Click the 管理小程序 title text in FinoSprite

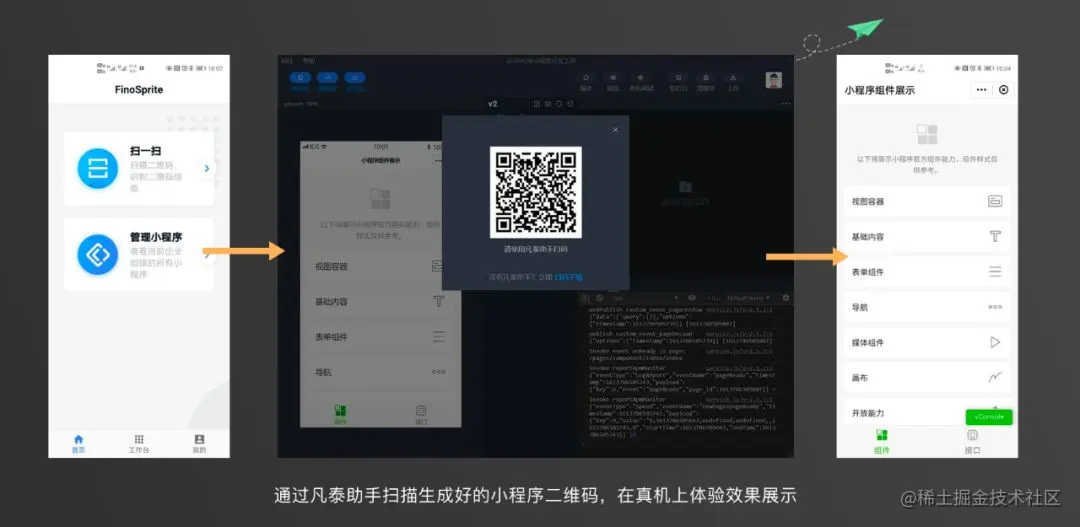156,237
